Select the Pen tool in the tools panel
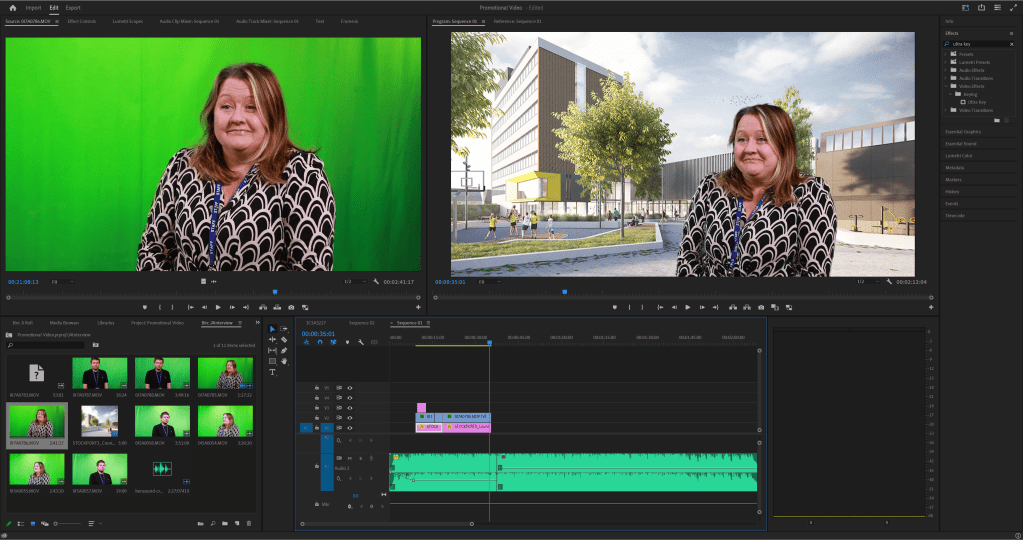The height and width of the screenshot is (540, 1023). 284,351
